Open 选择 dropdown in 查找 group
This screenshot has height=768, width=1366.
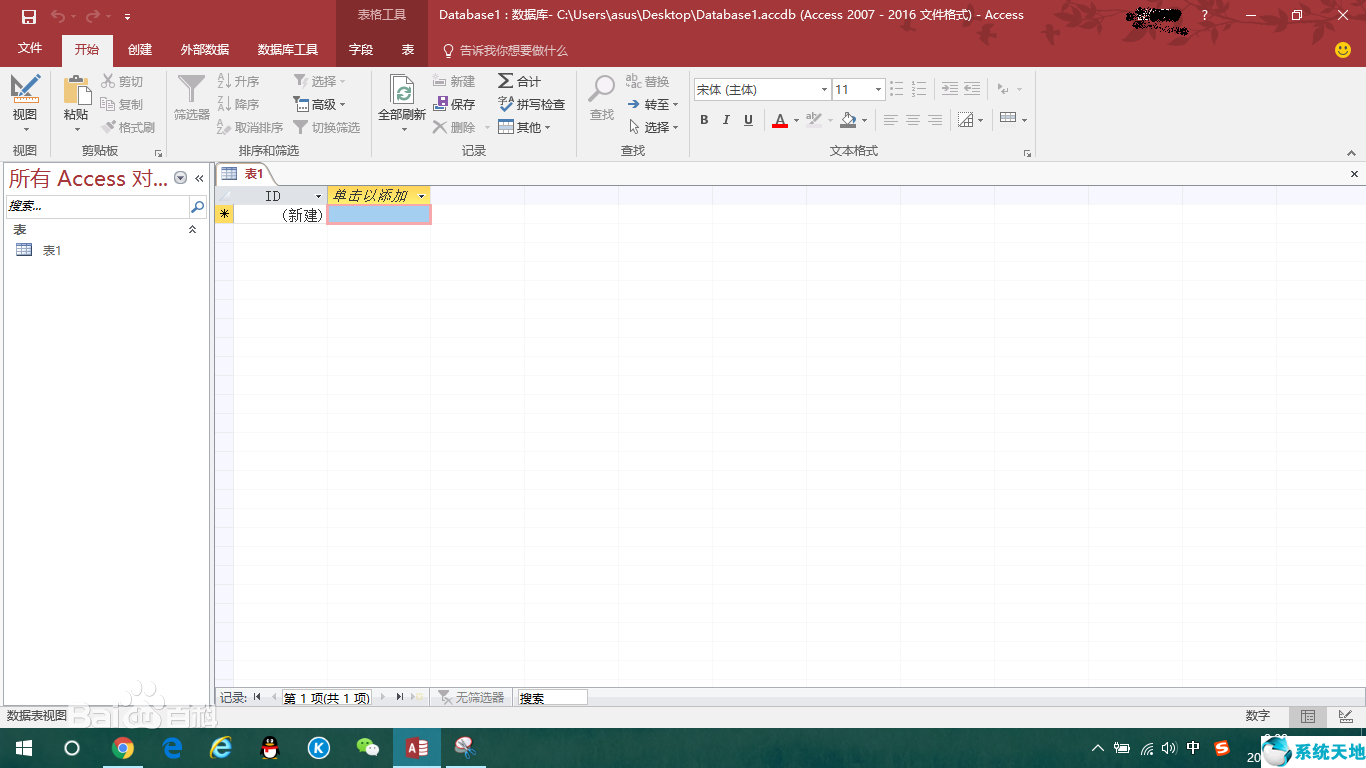coord(653,127)
